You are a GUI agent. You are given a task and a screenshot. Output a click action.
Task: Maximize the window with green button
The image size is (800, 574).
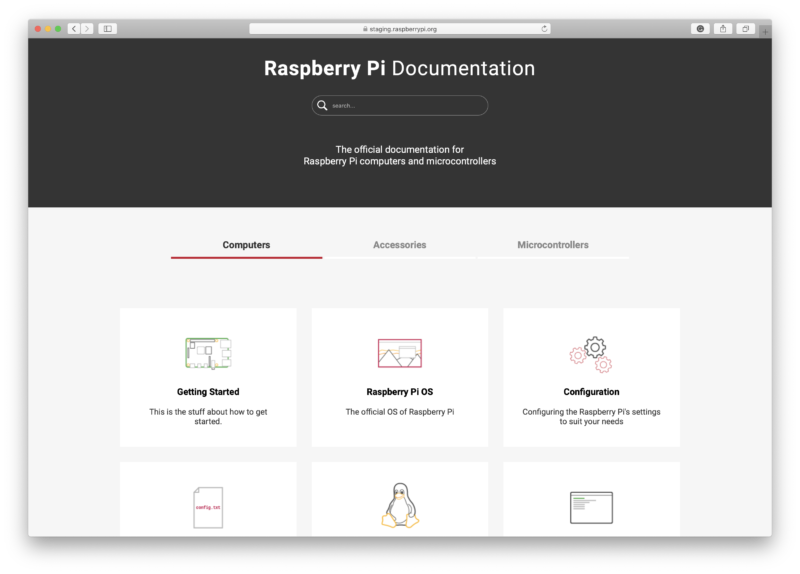point(58,29)
